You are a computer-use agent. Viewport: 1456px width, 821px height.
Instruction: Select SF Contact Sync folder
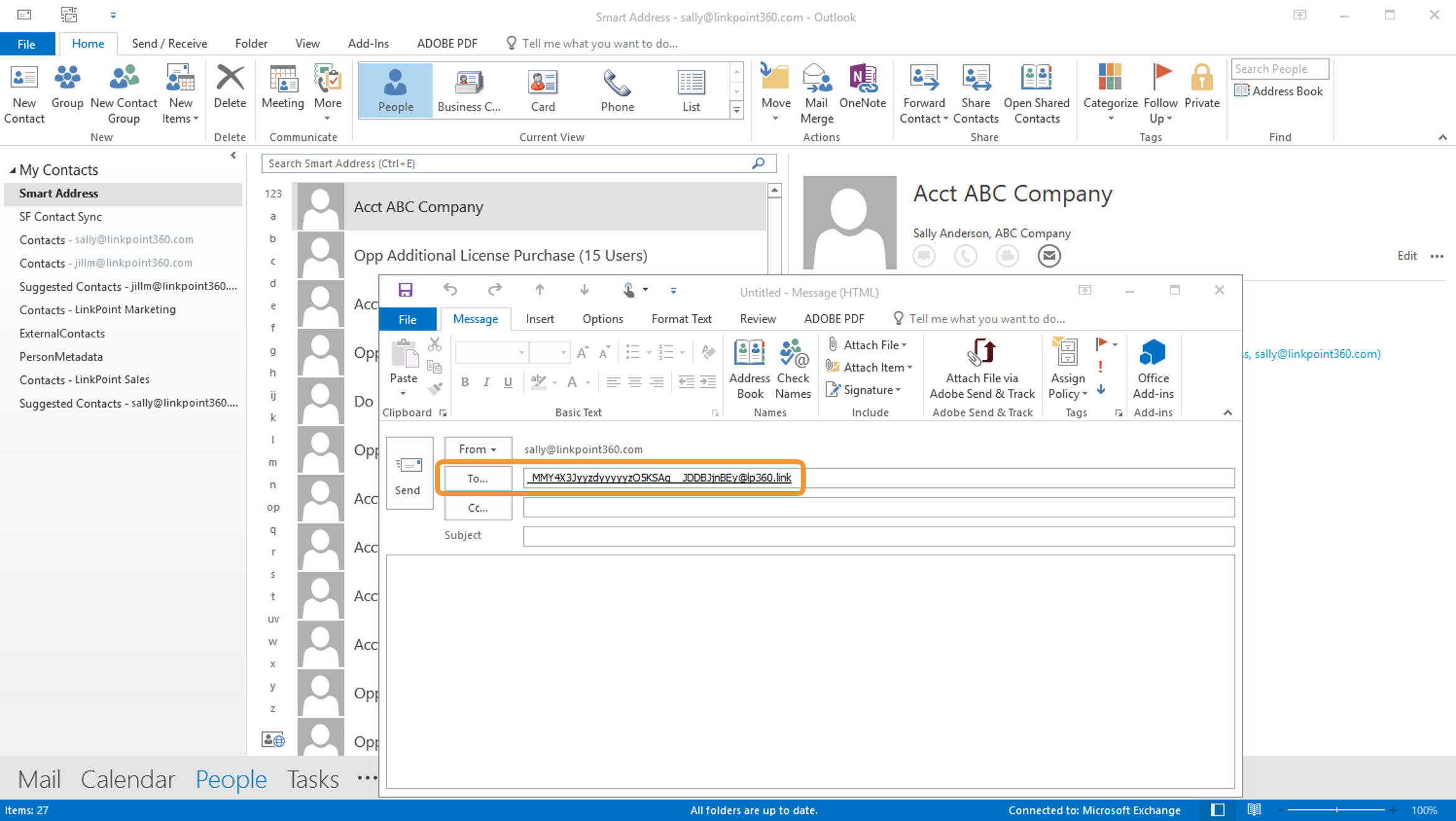click(123, 217)
